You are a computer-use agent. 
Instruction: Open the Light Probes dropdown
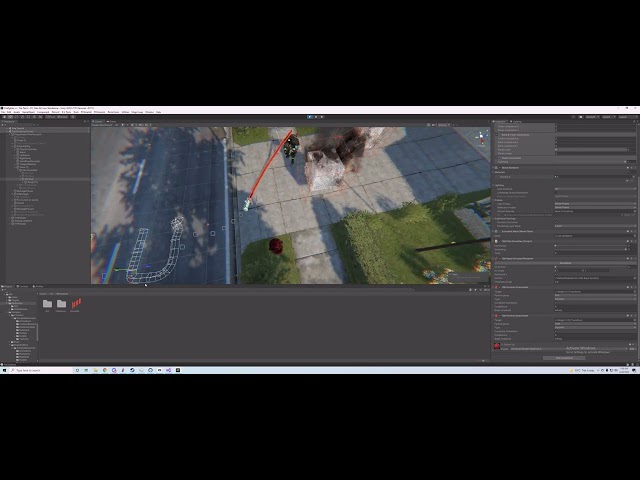coord(596,204)
